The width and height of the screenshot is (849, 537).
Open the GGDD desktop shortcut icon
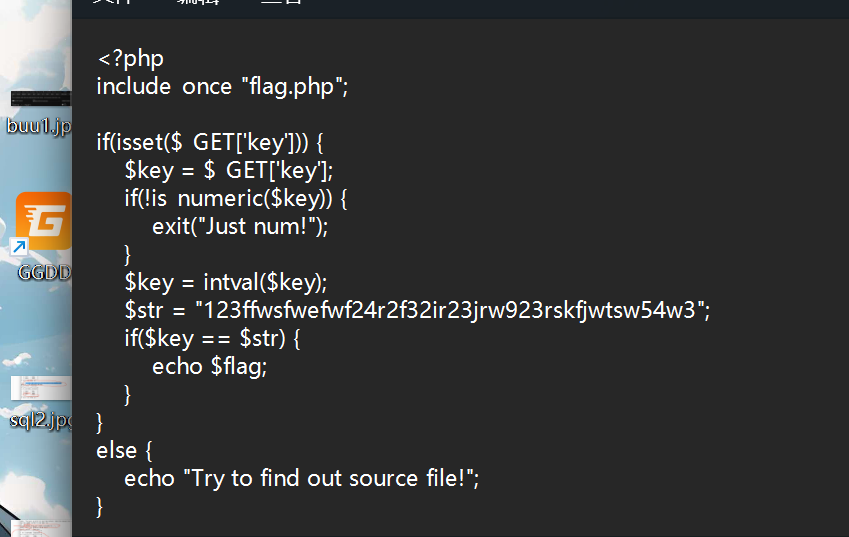pos(43,221)
